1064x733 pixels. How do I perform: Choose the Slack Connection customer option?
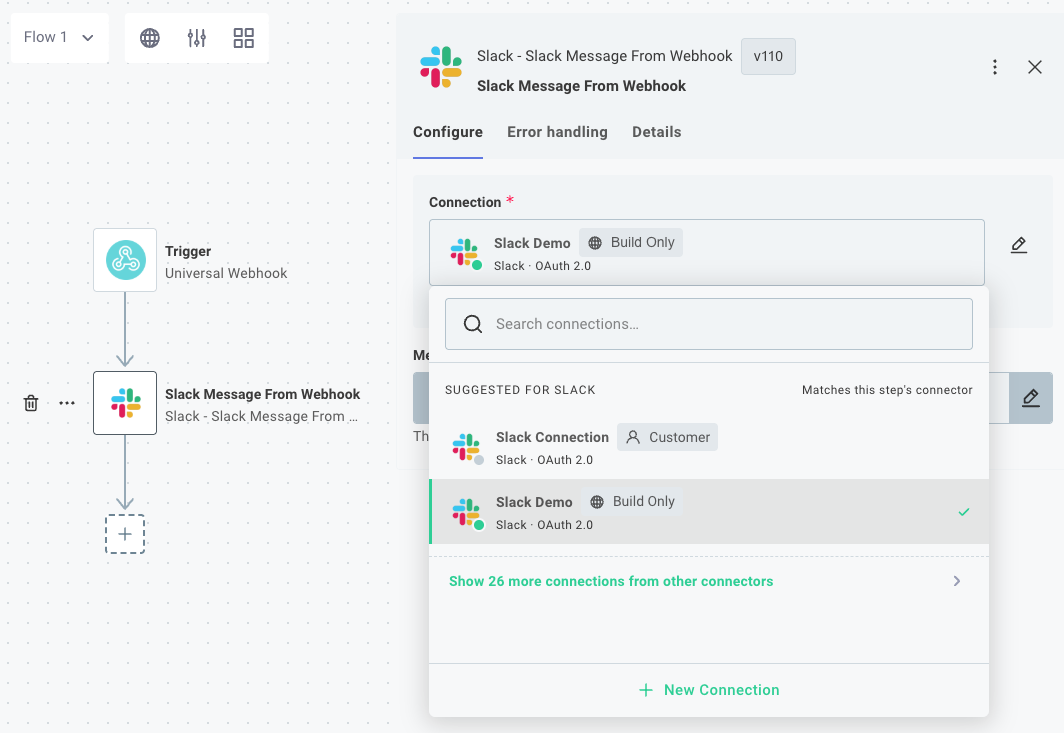(x=708, y=447)
